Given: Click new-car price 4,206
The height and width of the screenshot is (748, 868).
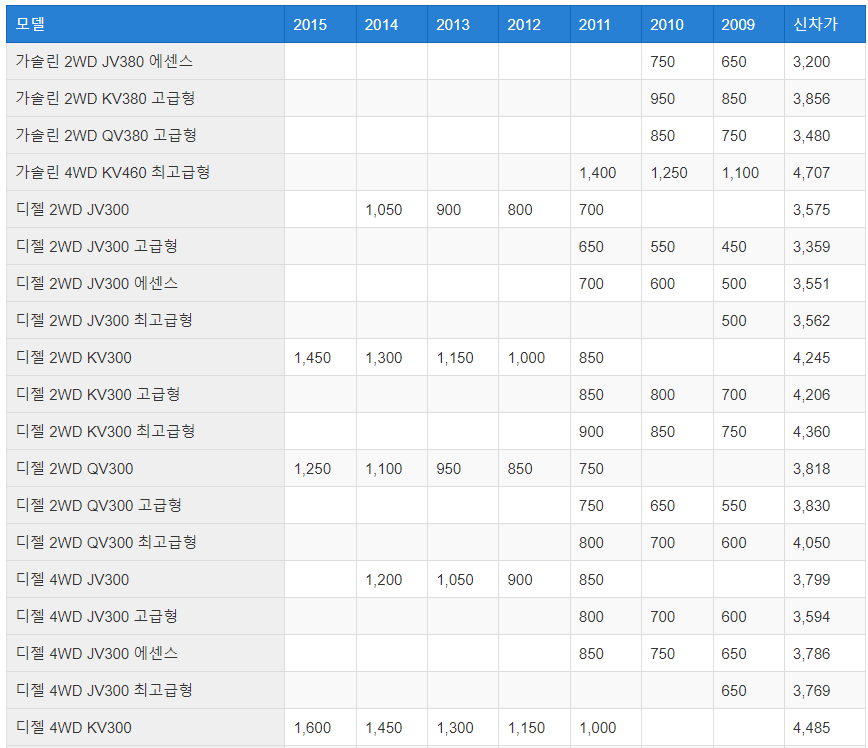Looking at the screenshot, I should pyautogui.click(x=811, y=395).
